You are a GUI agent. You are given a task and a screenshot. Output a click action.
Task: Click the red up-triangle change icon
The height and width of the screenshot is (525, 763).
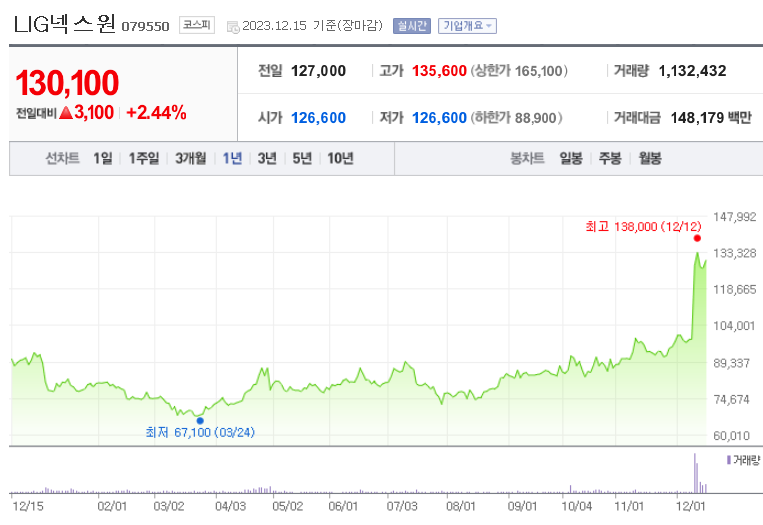pyautogui.click(x=66, y=113)
